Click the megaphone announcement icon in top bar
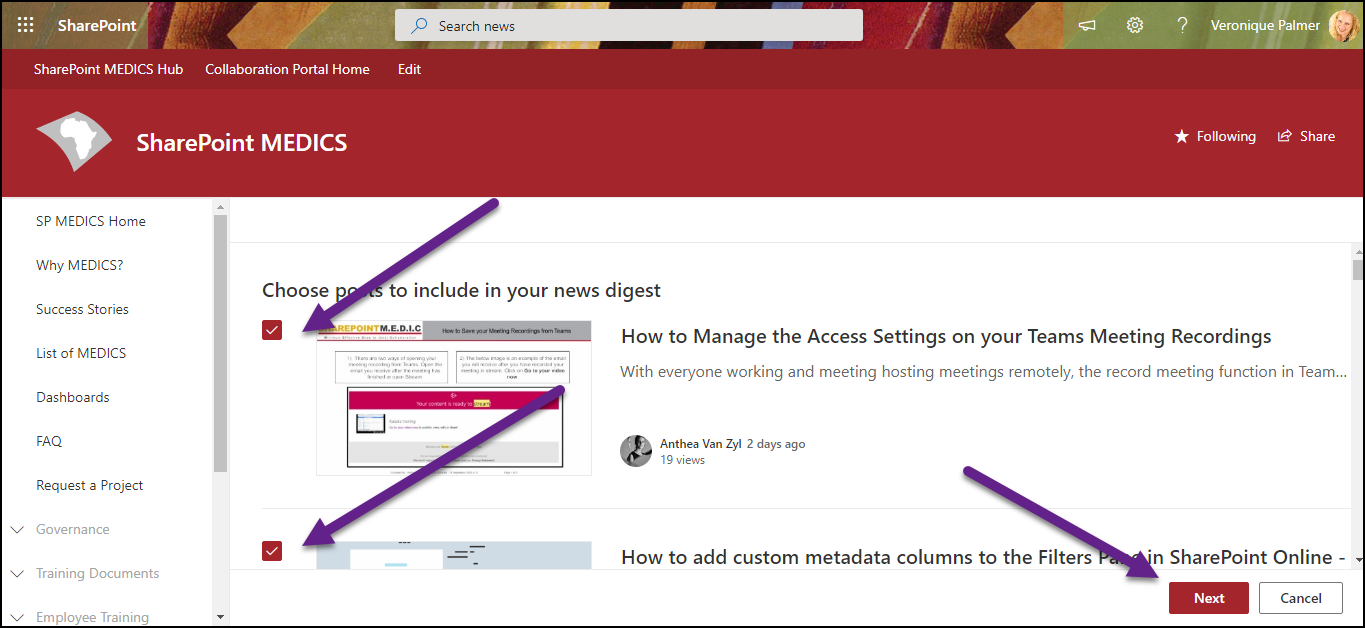The height and width of the screenshot is (628, 1365). [x=1086, y=24]
